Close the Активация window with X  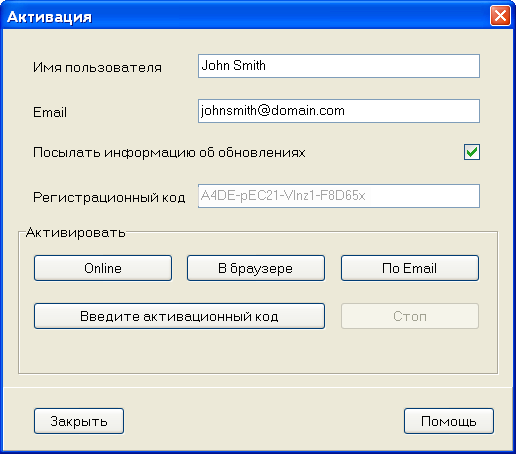click(500, 15)
